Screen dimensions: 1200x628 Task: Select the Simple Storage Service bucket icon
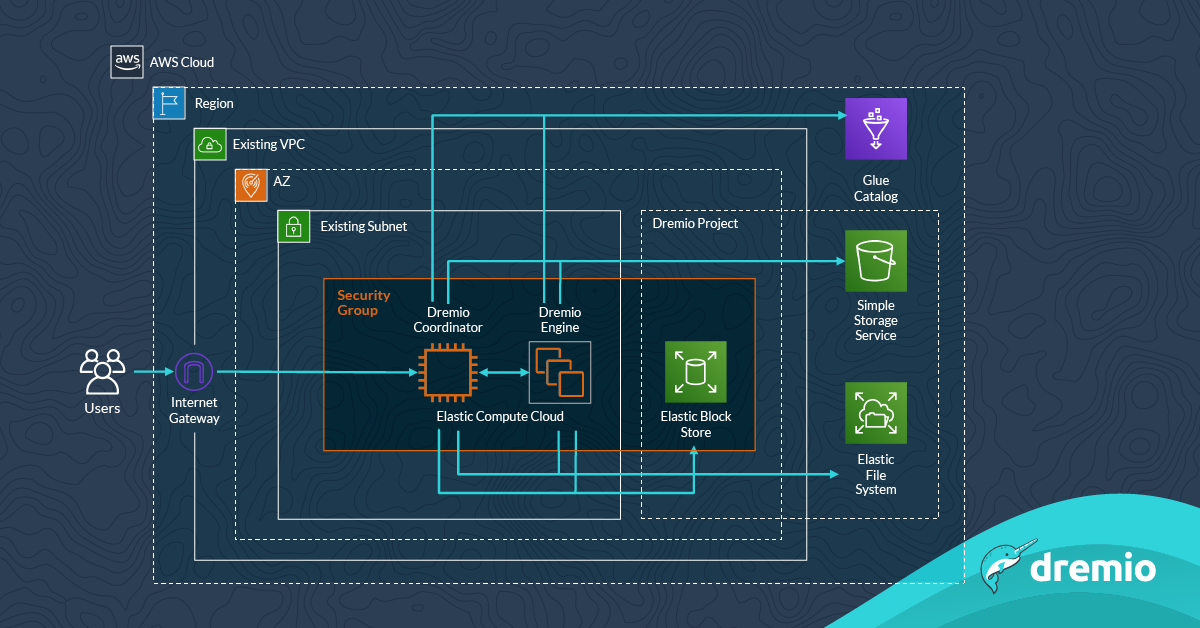coord(875,261)
